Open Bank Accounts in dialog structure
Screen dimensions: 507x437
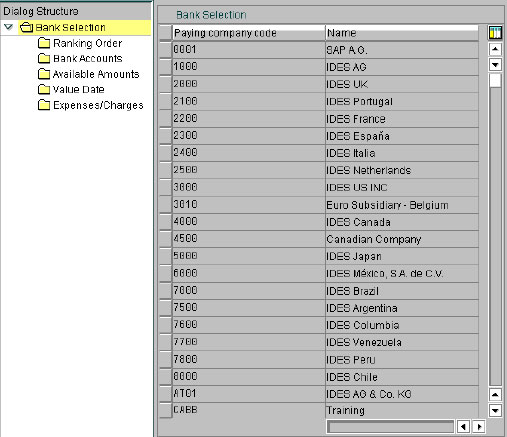pos(88,58)
